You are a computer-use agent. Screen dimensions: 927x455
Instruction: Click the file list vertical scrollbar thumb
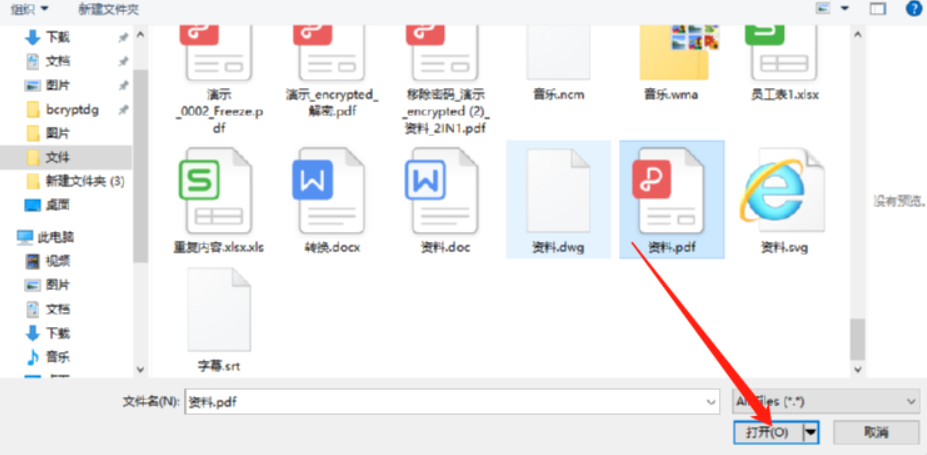click(857, 339)
